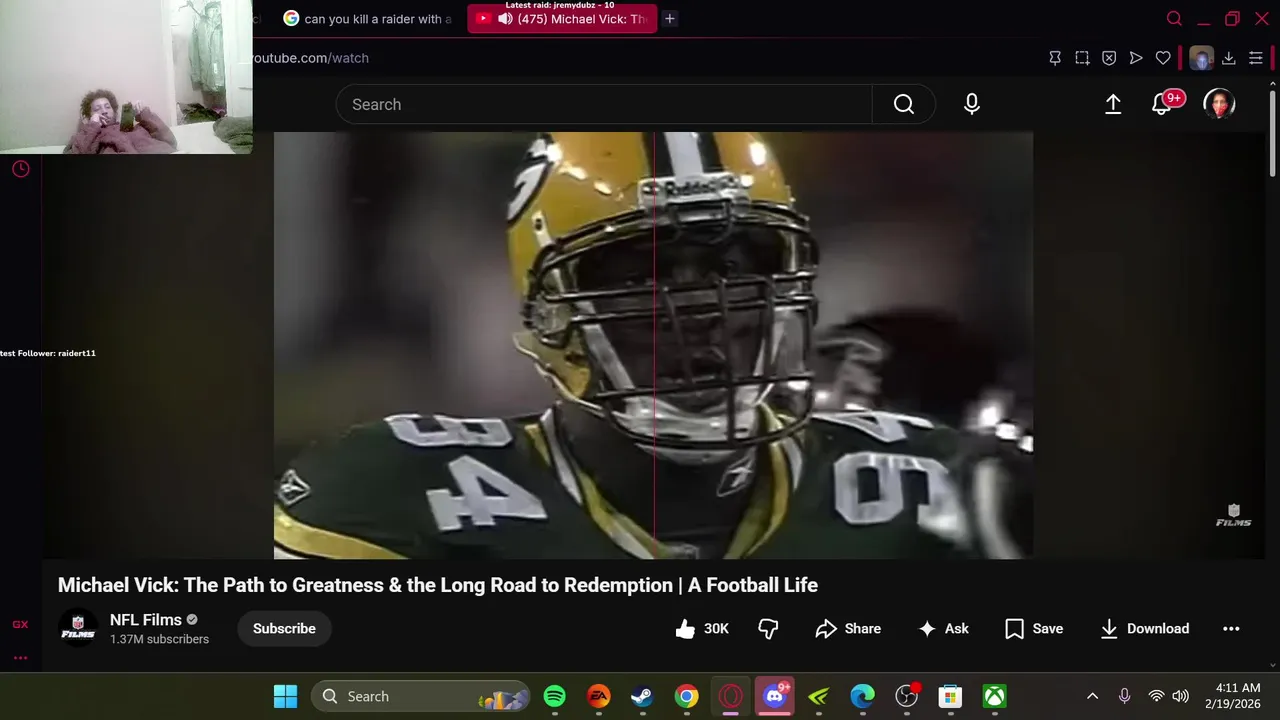Open more actions three-dot menu
This screenshot has height=720, width=1280.
[x=1231, y=628]
